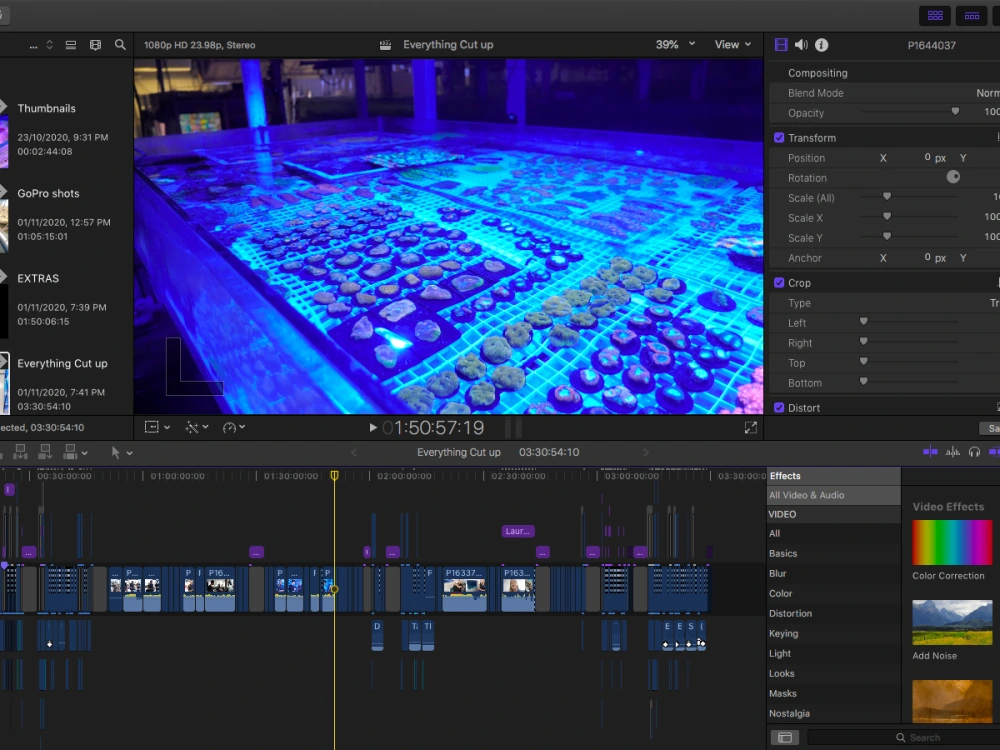The width and height of the screenshot is (1000, 750).
Task: Open the View options dropdown
Action: pos(733,45)
